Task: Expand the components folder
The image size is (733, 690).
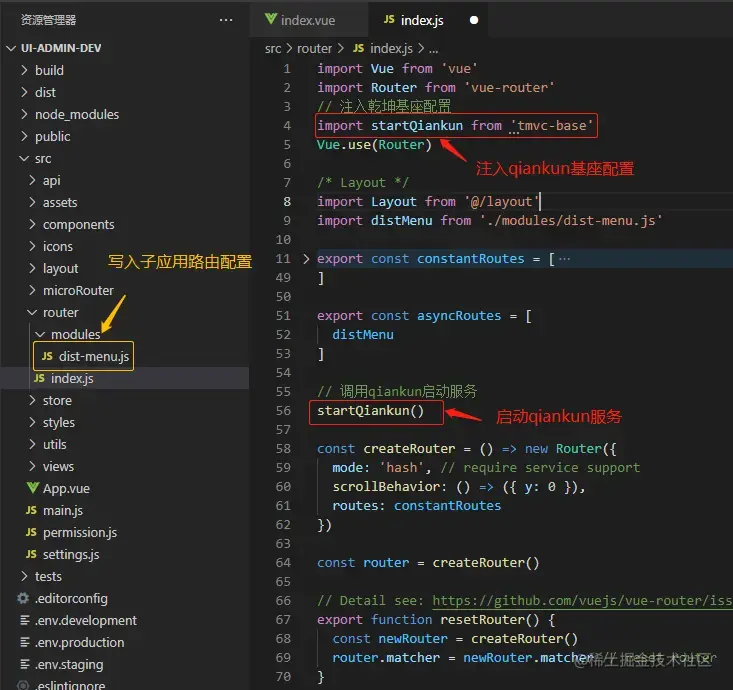Action: coord(32,224)
